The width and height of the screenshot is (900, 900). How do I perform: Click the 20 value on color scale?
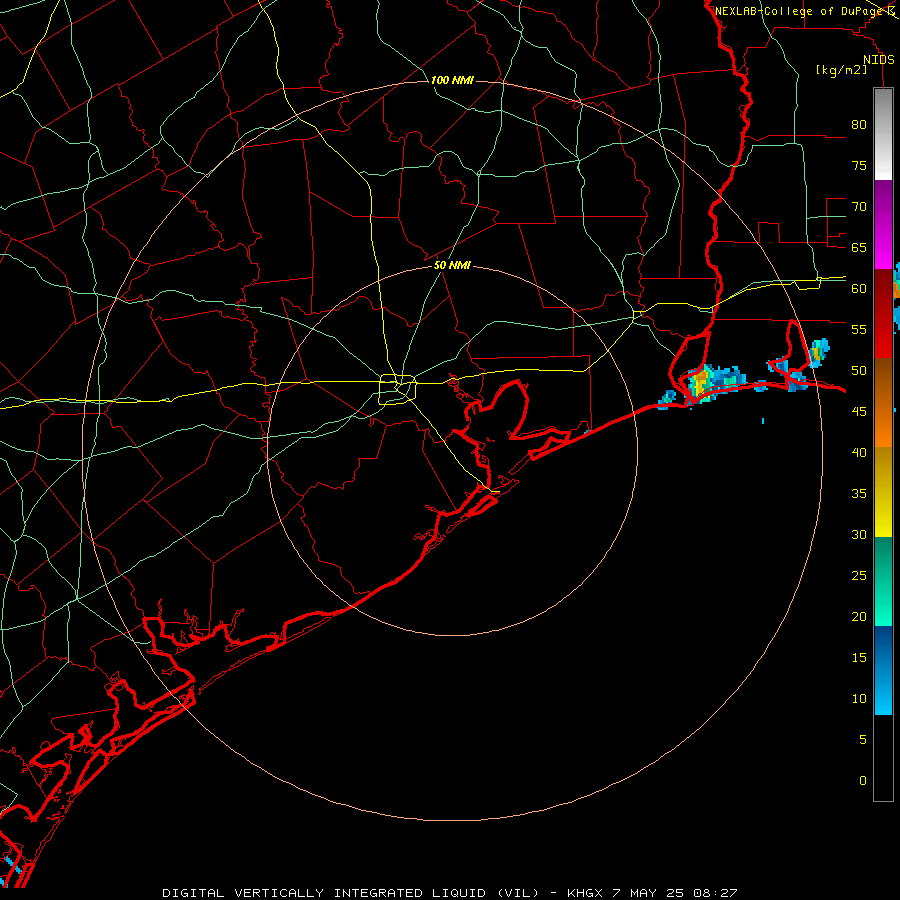point(859,616)
